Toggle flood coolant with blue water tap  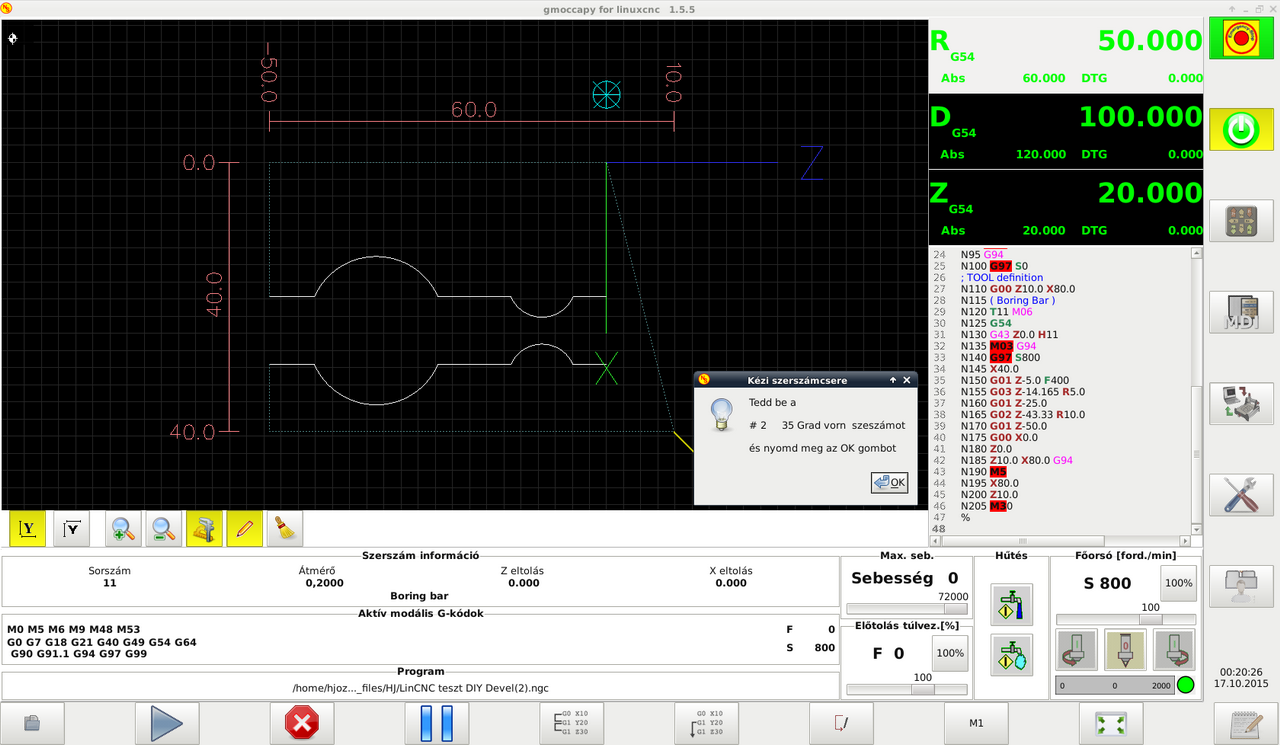pyautogui.click(x=1011, y=605)
